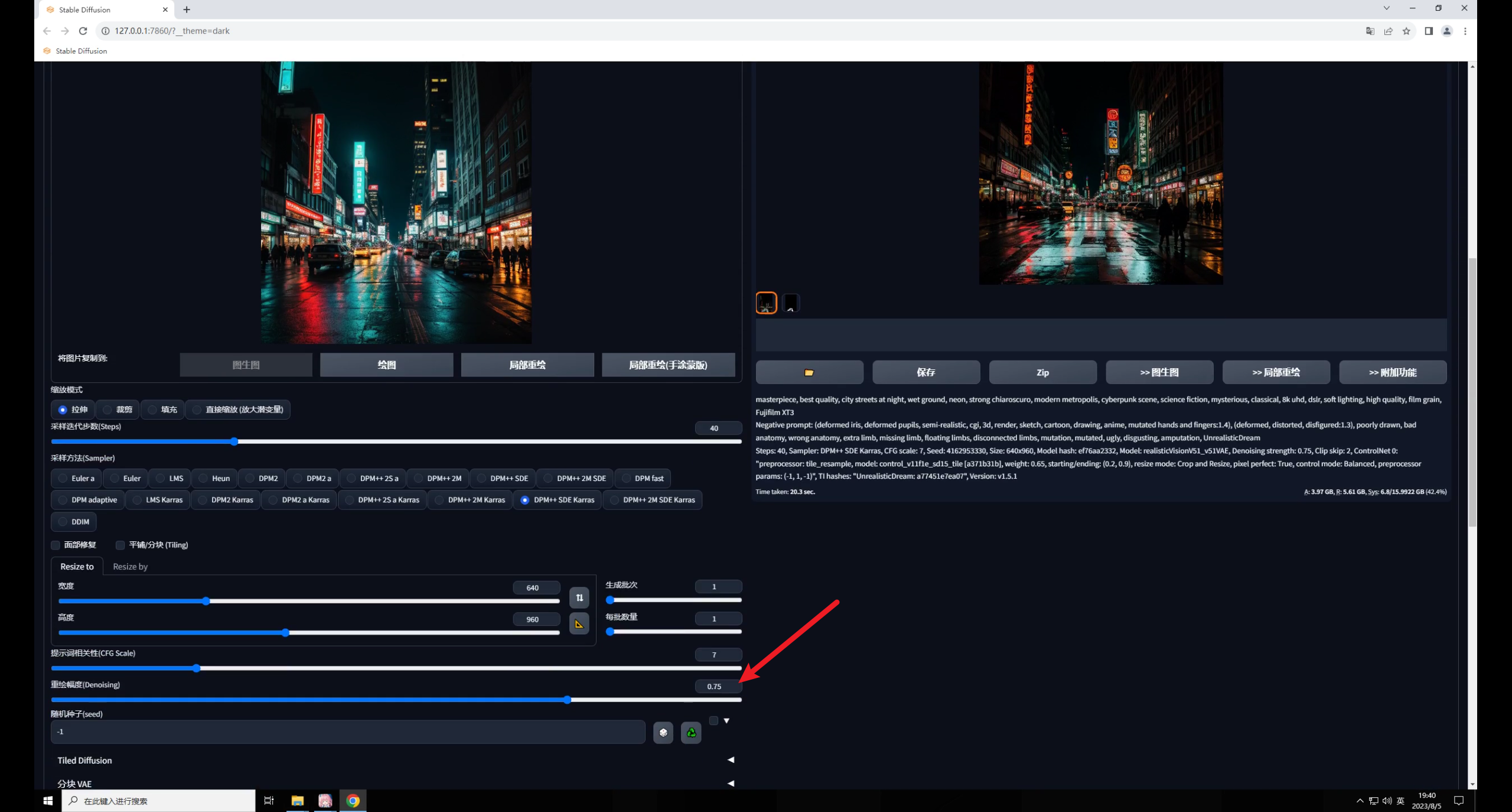Click the aspect ratio ruler icon
Screen dimensions: 1512x812
[x=579, y=624]
